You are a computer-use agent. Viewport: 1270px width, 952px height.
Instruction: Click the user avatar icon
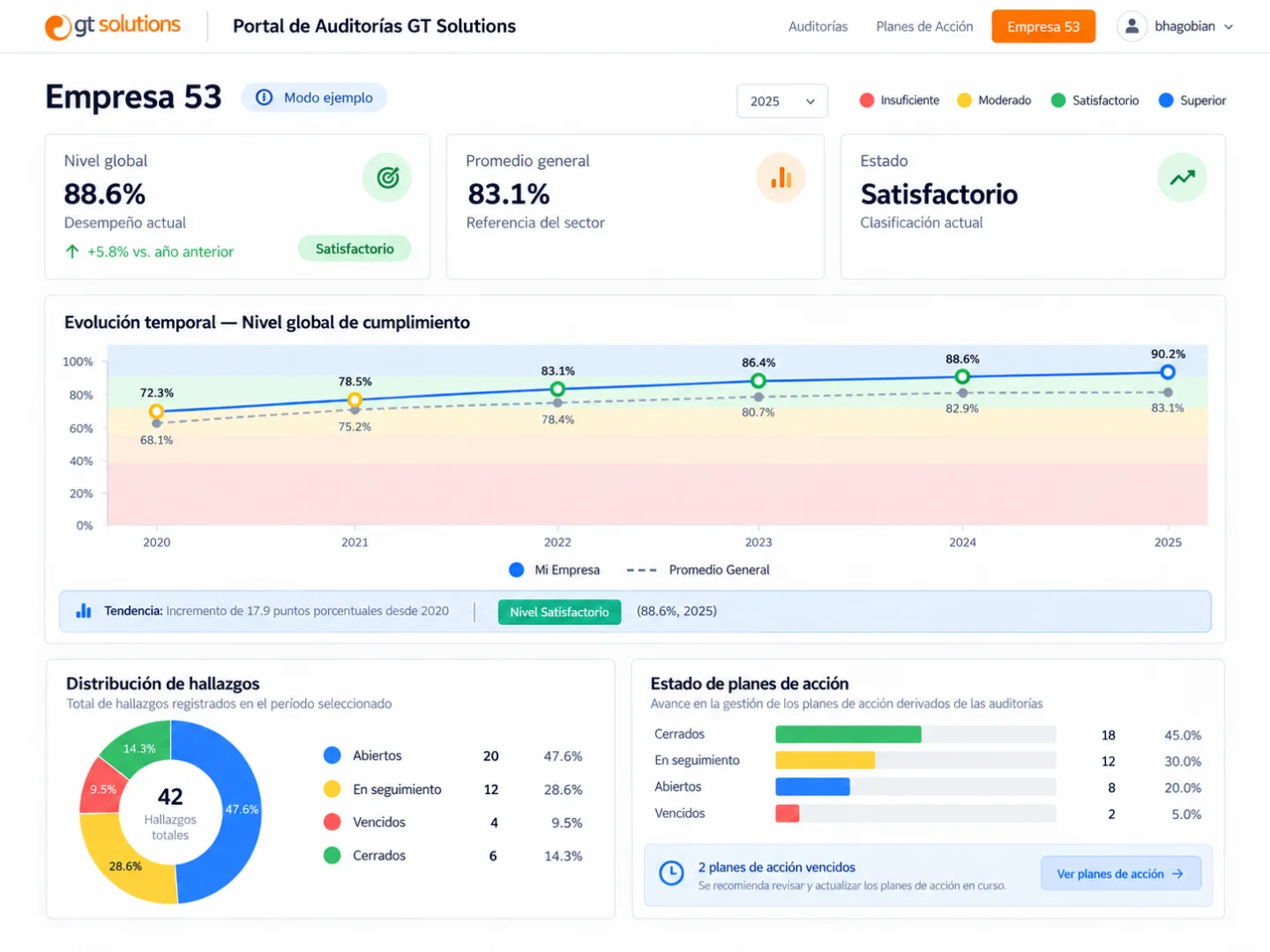click(1132, 26)
